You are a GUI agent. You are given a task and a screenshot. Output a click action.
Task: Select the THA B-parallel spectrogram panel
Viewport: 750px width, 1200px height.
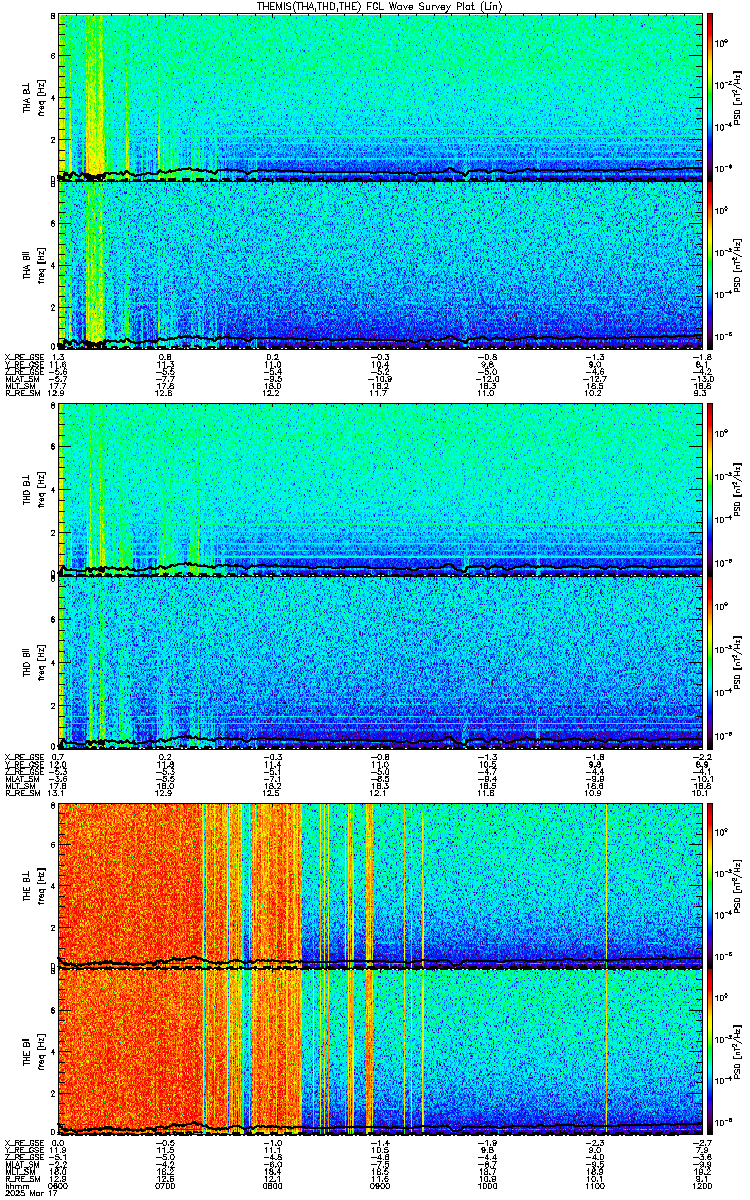pos(380,264)
